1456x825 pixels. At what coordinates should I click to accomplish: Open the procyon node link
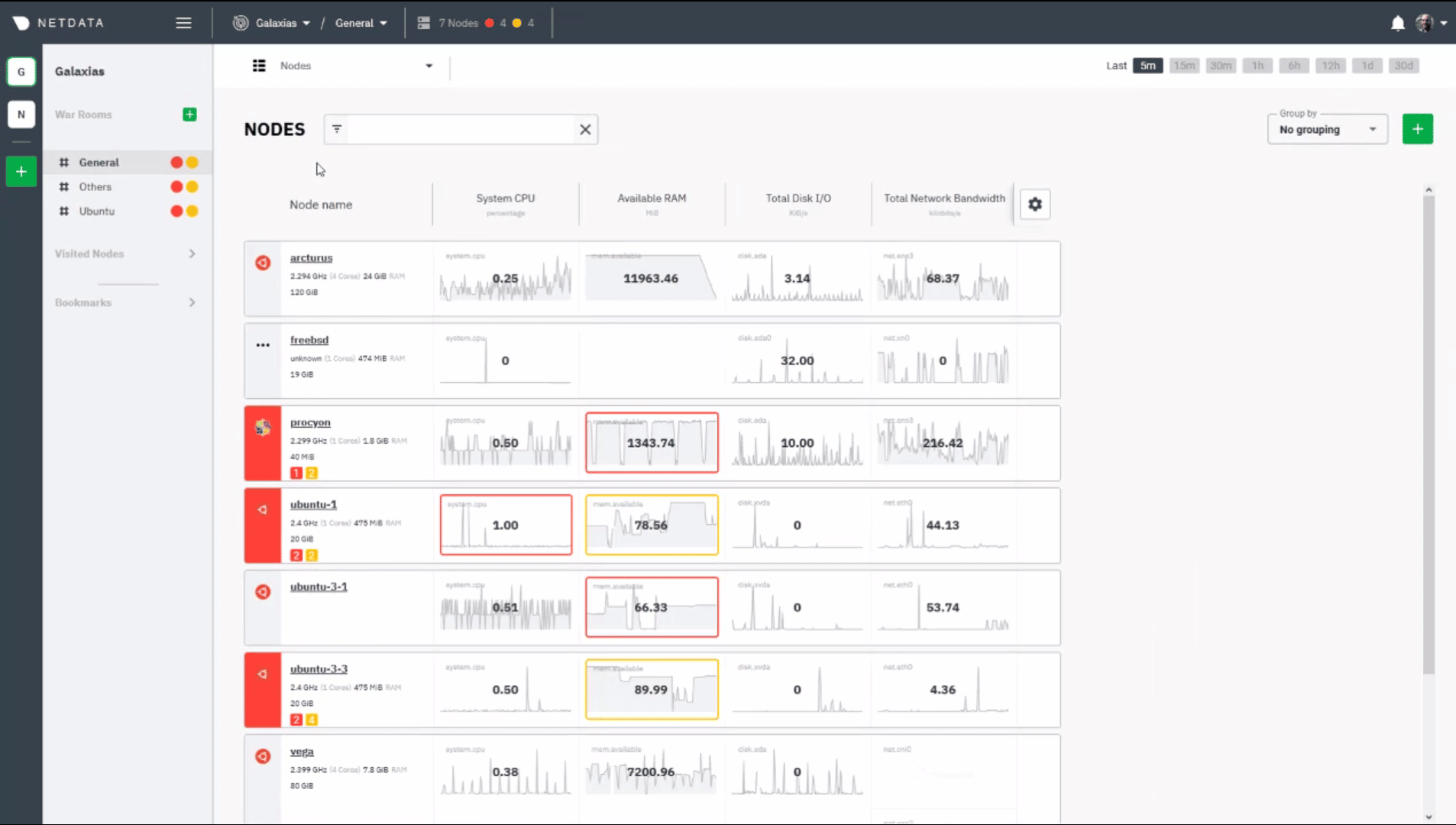pyautogui.click(x=310, y=422)
